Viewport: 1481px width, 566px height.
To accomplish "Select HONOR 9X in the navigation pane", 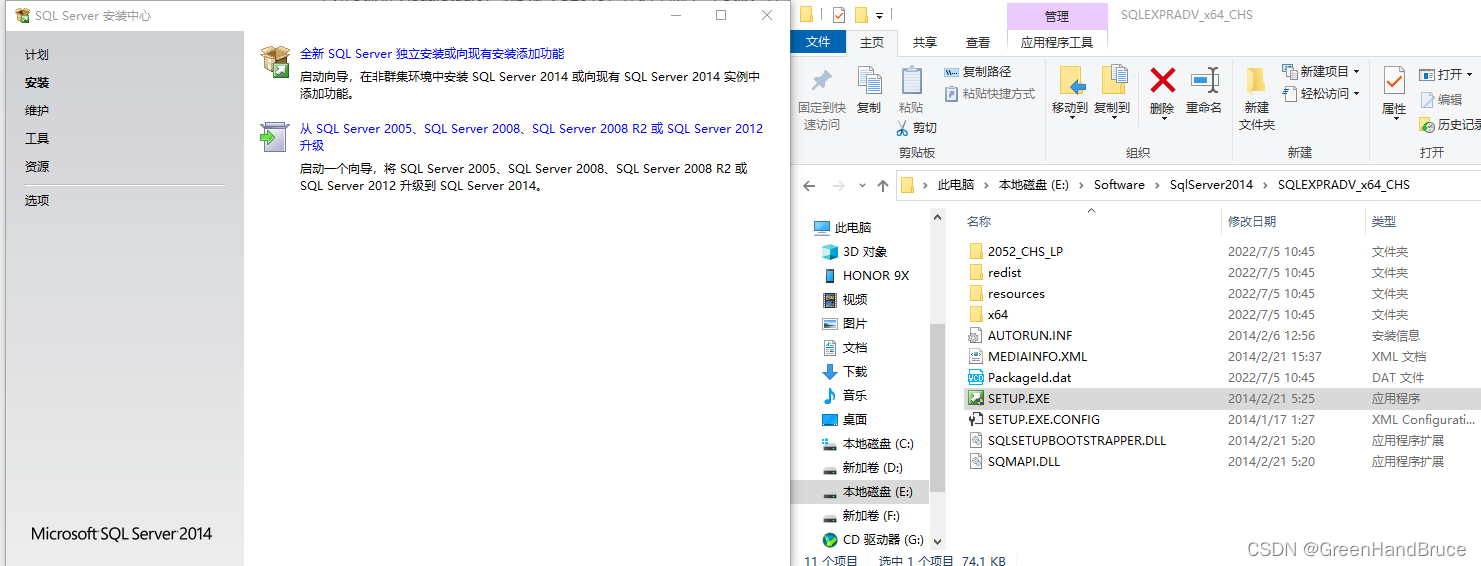I will [x=875, y=276].
